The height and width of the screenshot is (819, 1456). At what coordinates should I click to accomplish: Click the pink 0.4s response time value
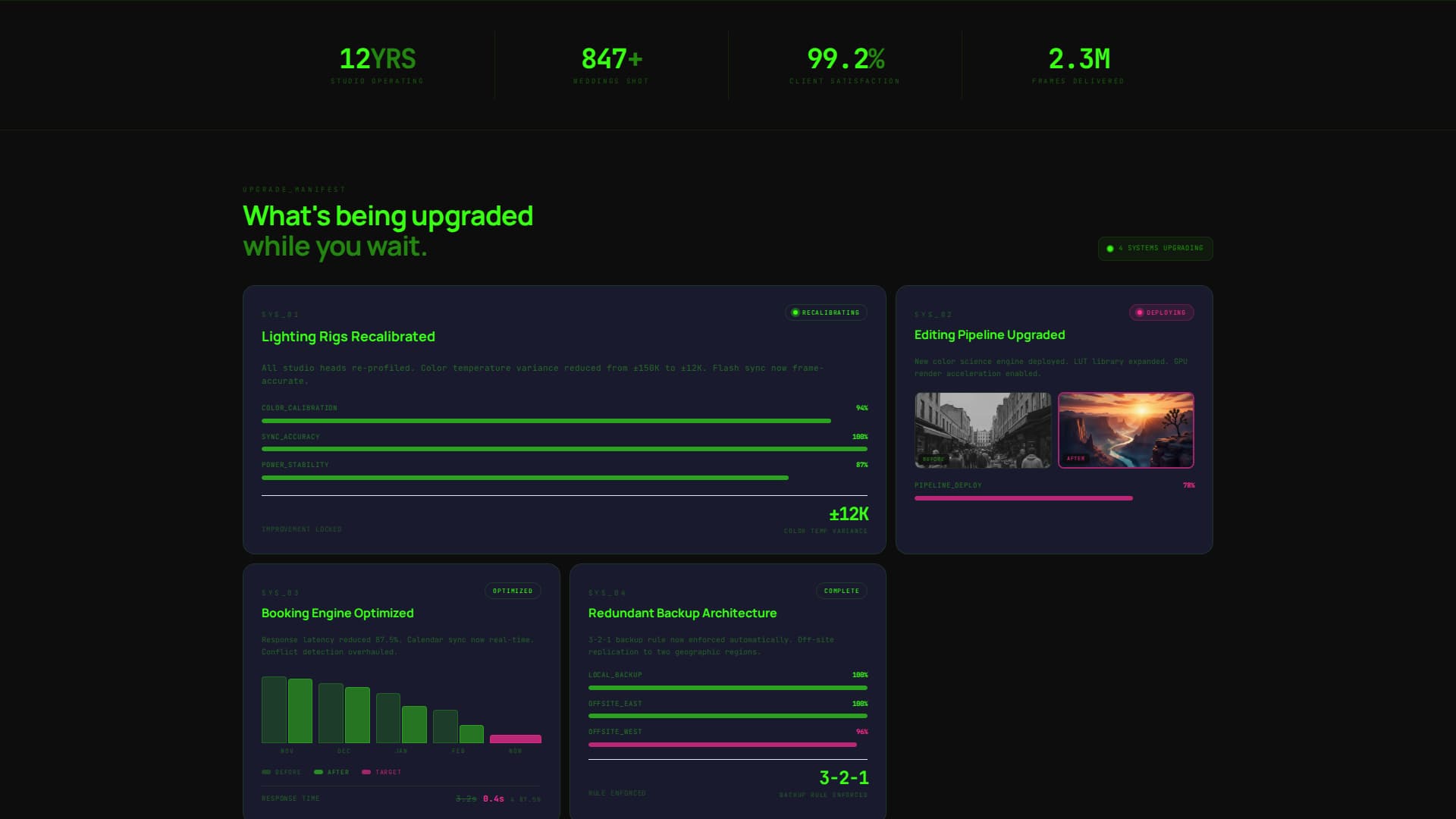(494, 799)
